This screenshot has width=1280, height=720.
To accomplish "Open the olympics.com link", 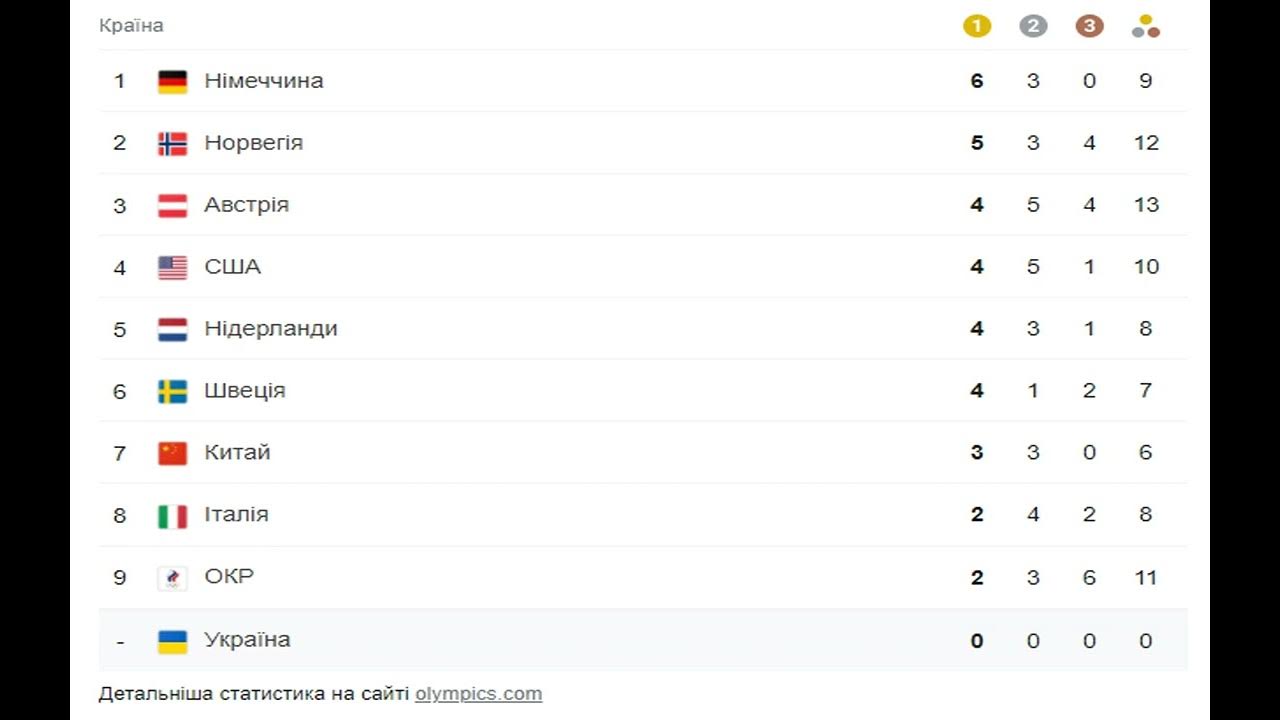I will [478, 693].
